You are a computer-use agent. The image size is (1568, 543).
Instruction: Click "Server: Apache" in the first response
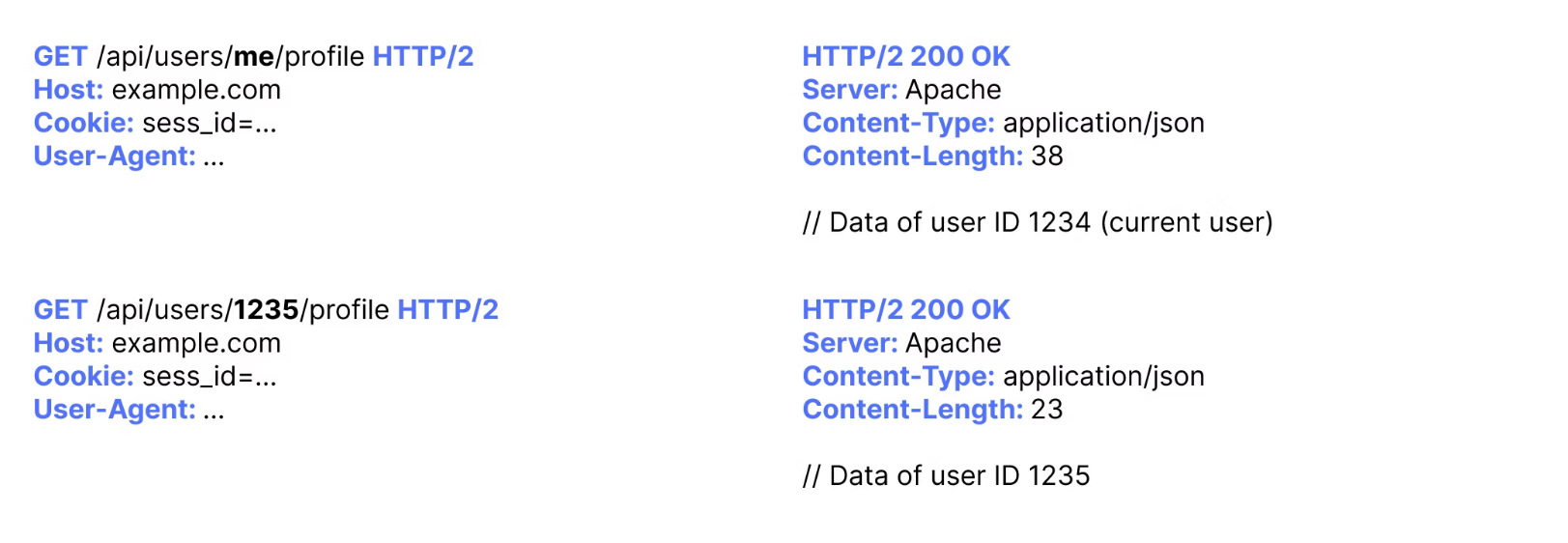(x=901, y=90)
